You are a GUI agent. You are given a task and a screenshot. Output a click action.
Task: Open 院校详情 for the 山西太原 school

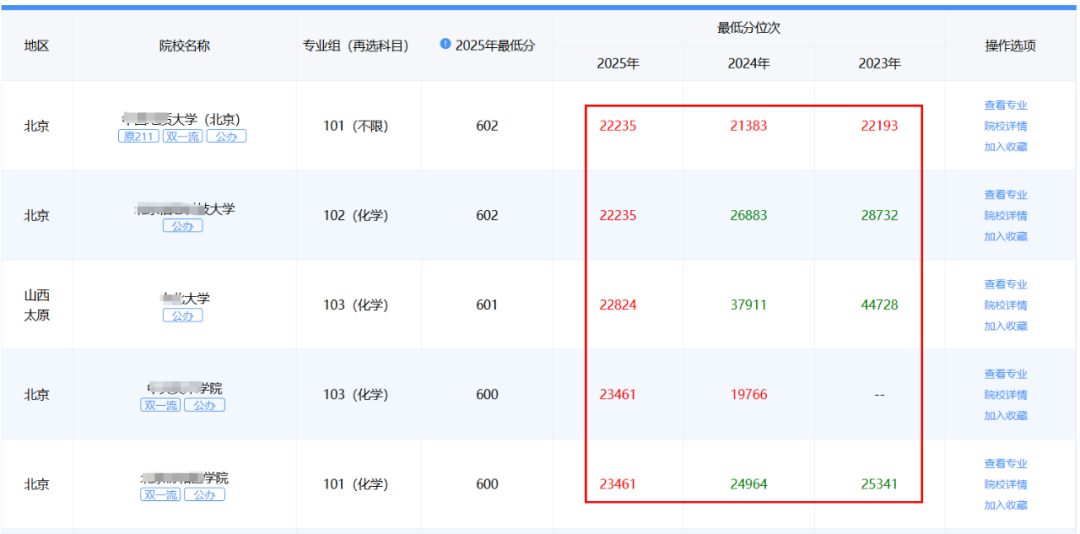pos(1006,305)
